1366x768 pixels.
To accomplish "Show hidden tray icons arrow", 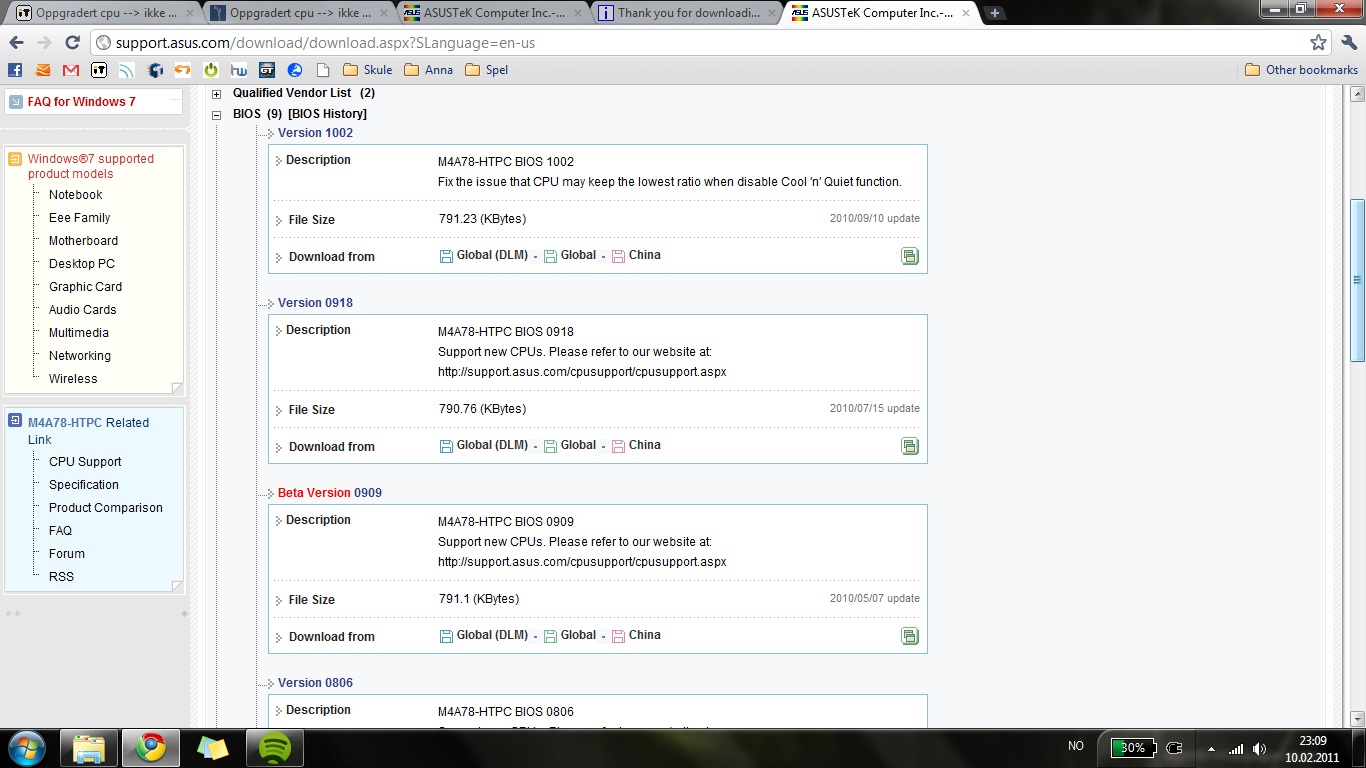I will click(1212, 748).
